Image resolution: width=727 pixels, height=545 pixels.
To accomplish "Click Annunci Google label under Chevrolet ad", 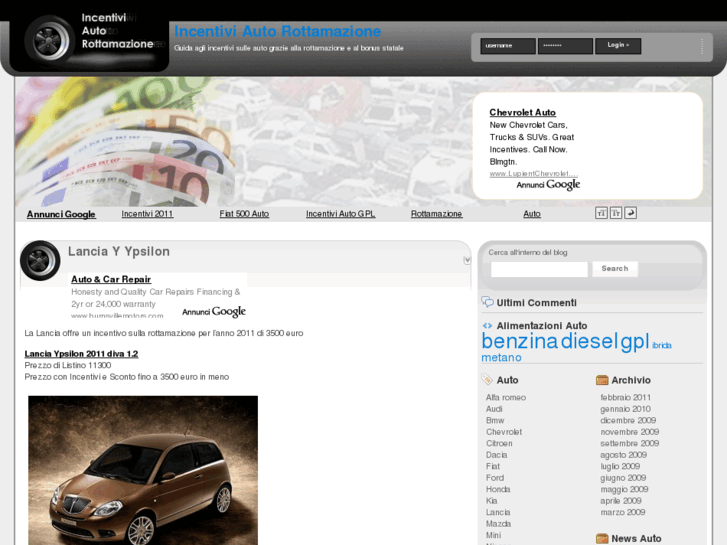I will coord(548,185).
